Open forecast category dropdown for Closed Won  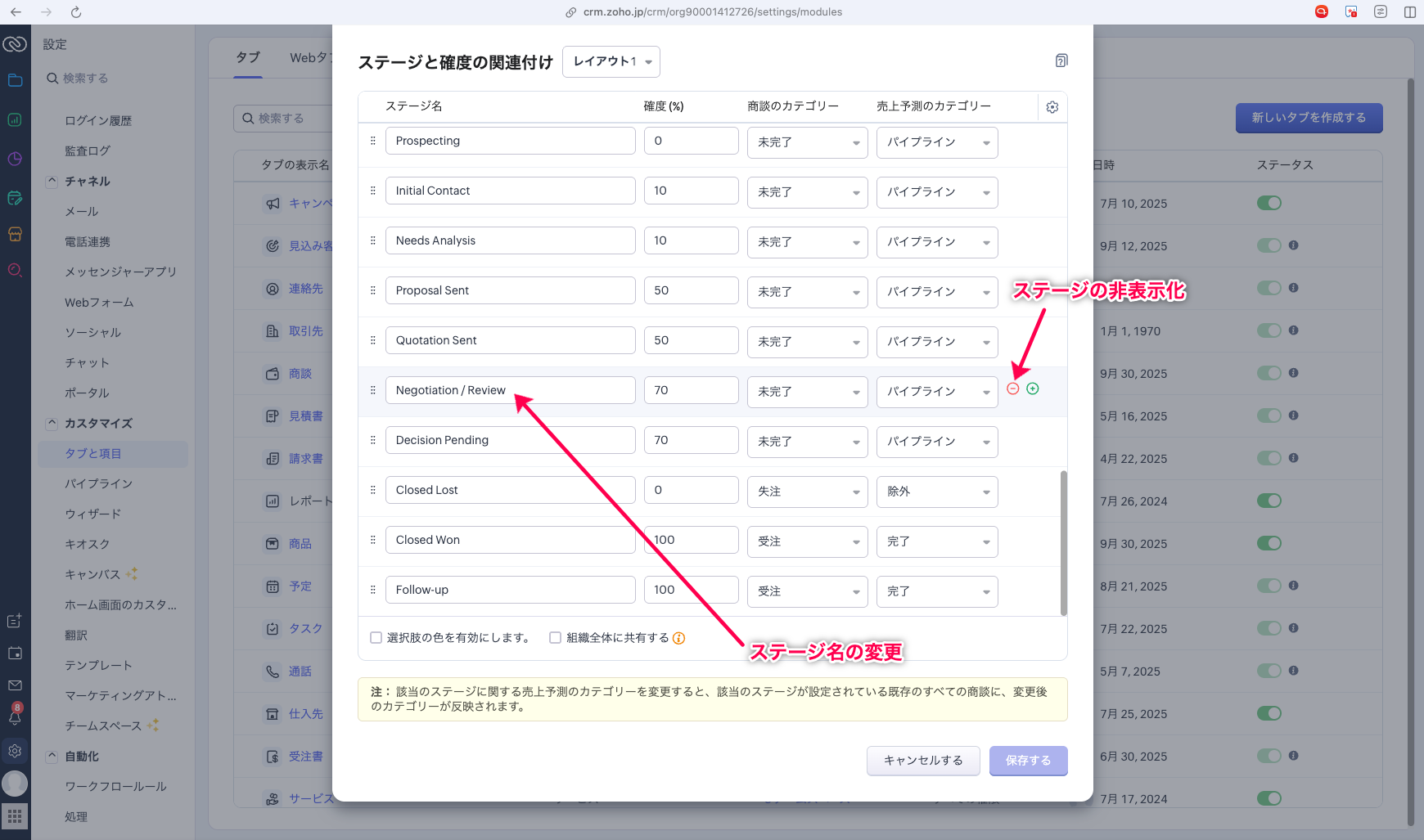936,541
